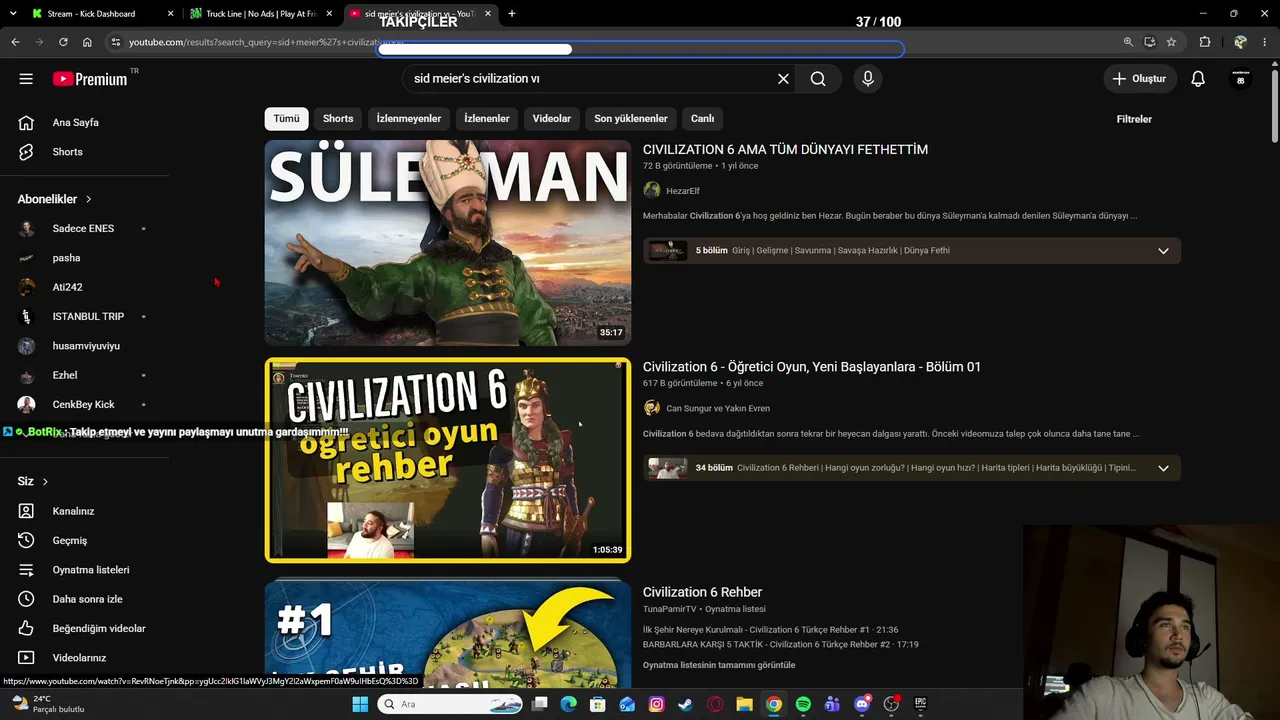Screen dimensions: 1280x720
Task: Open Epic Games Launcher from taskbar
Action: [x=920, y=704]
